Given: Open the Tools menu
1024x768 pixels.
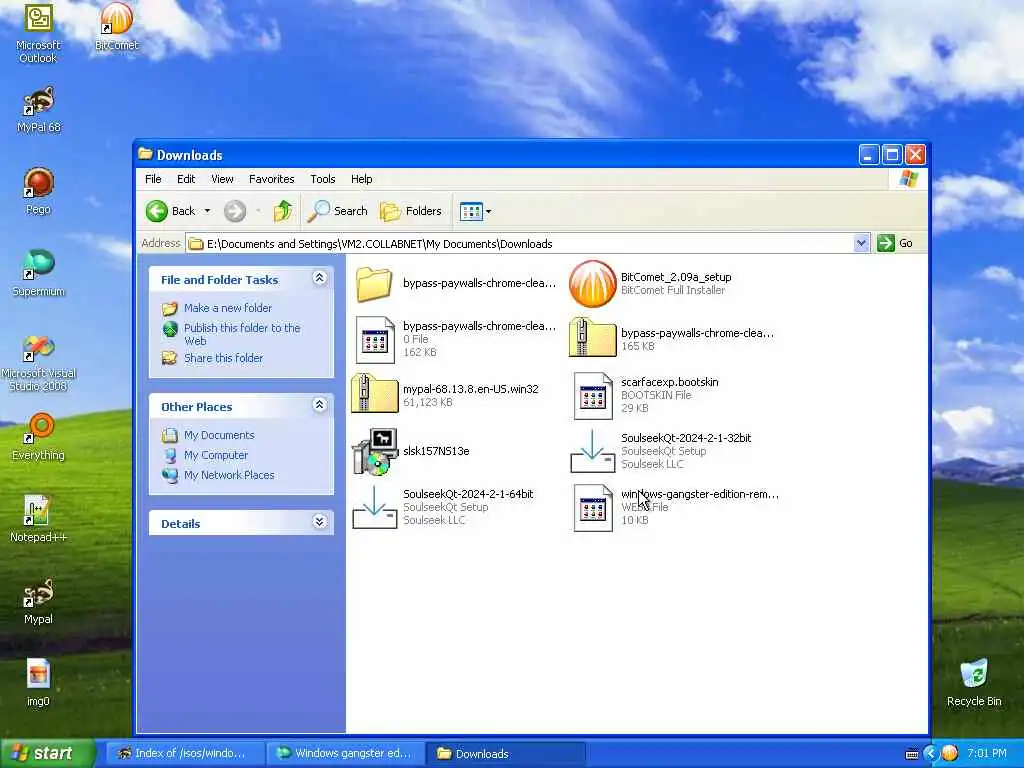Looking at the screenshot, I should click(x=323, y=179).
